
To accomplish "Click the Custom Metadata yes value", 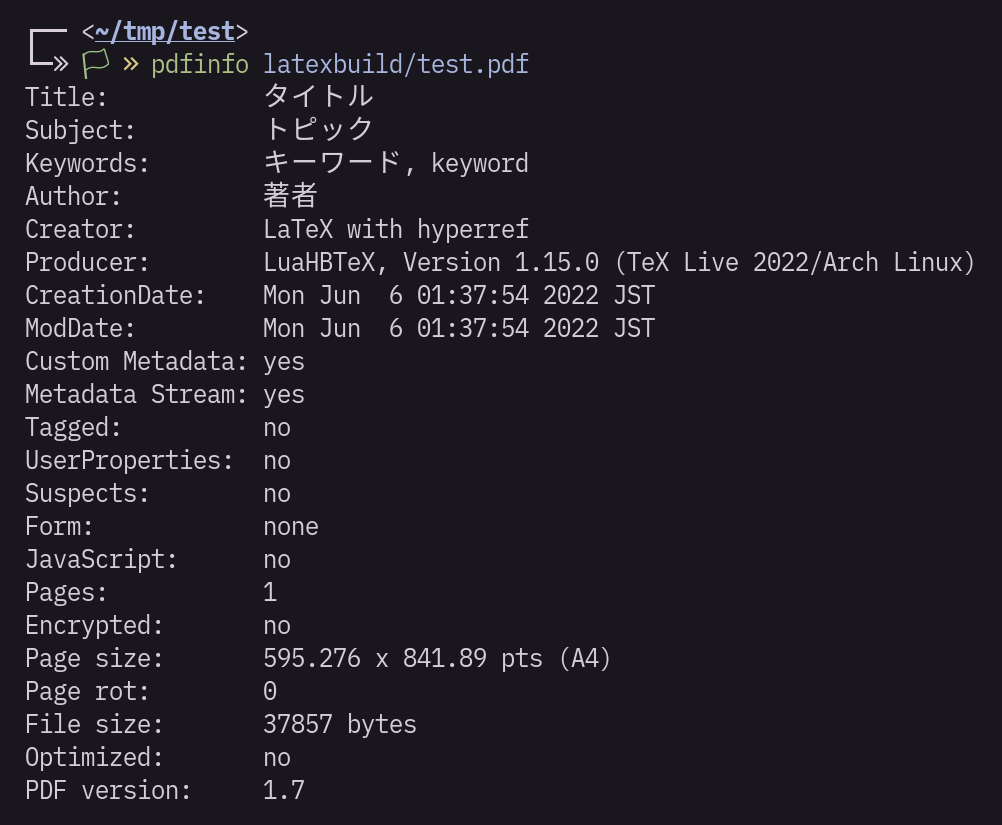I will [x=284, y=363].
